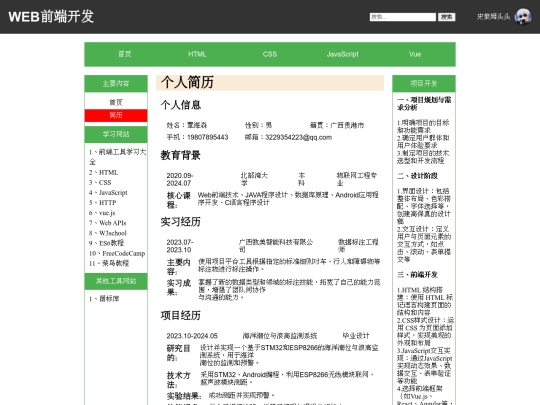The height and width of the screenshot is (405, 540).
Task: Click the 搜索 search button
Action: (447, 17)
